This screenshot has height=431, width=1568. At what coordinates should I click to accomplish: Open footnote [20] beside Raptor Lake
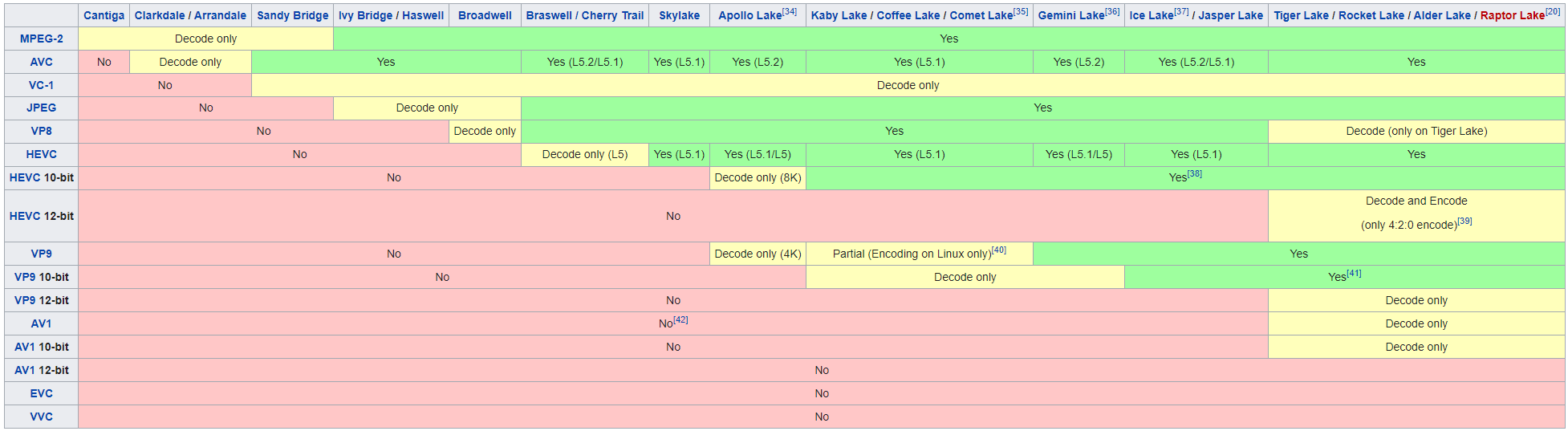(1553, 11)
